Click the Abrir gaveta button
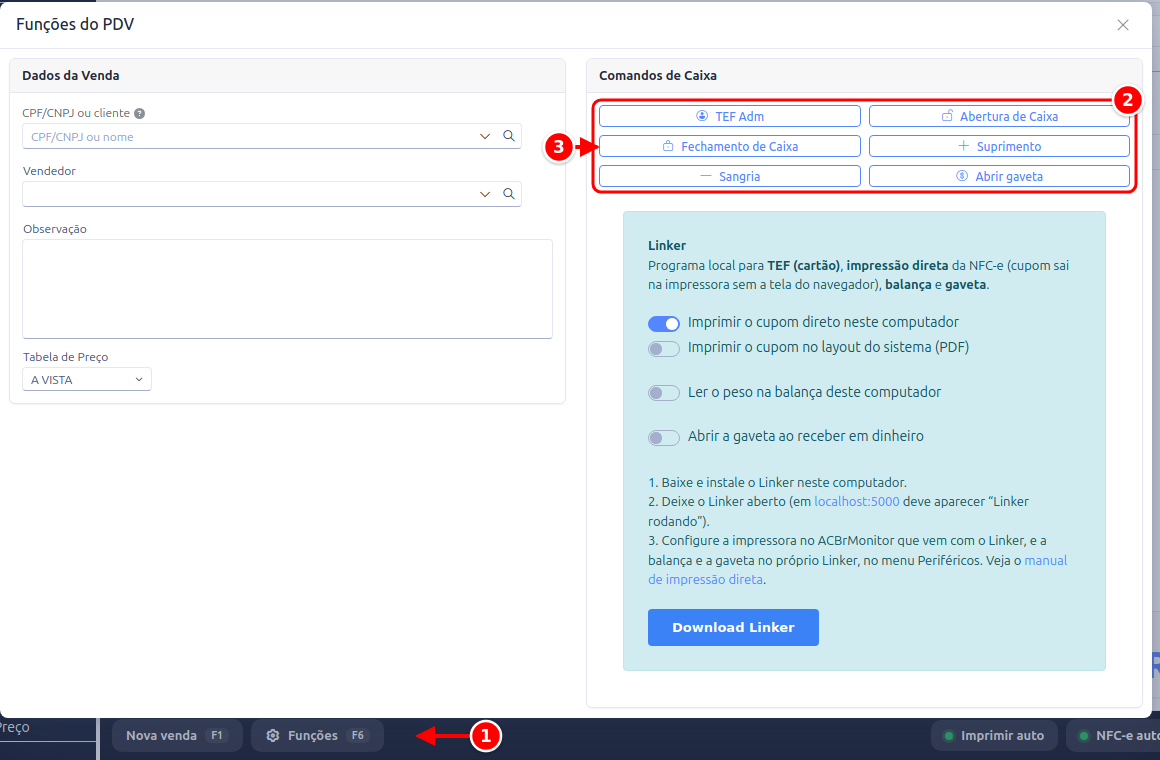The image size is (1160, 760). click(x=999, y=176)
